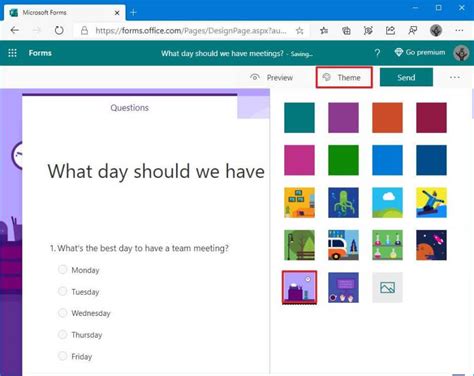Select the teal color theme
This screenshot has width=474, height=376.
tap(299, 118)
